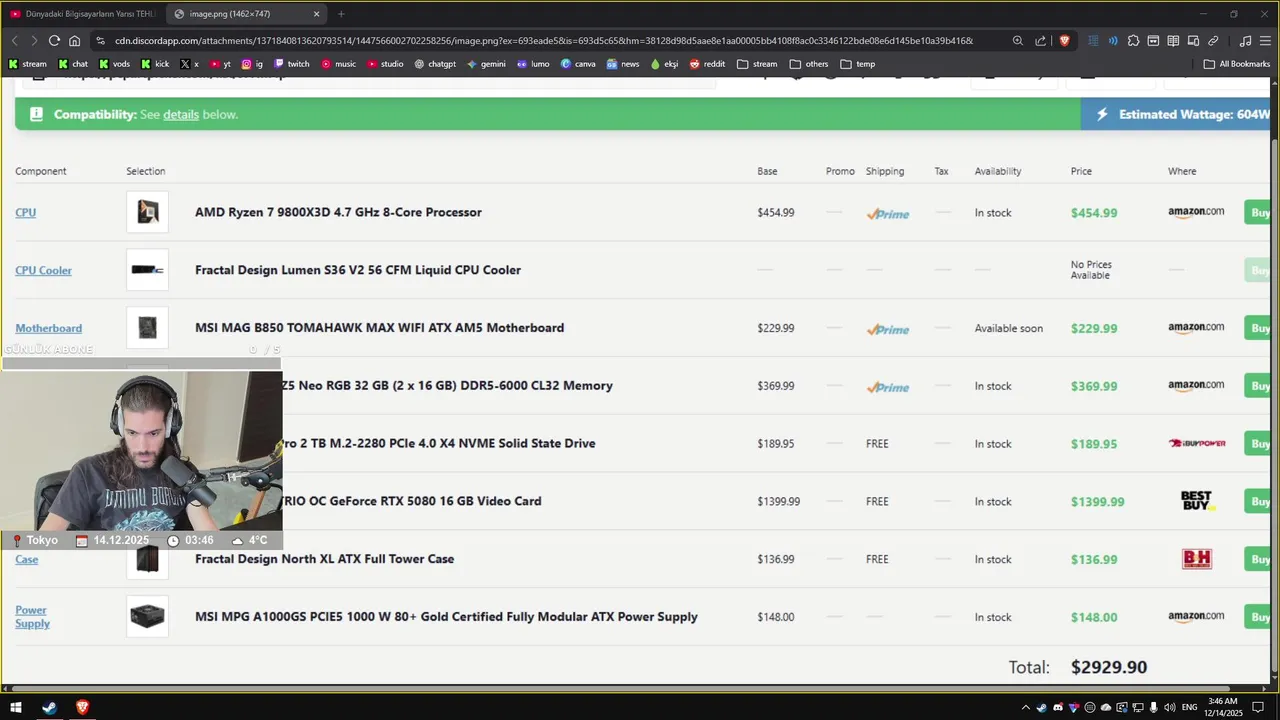Open the reddit bookmark
Image resolution: width=1280 pixels, height=720 pixels.
(x=707, y=64)
